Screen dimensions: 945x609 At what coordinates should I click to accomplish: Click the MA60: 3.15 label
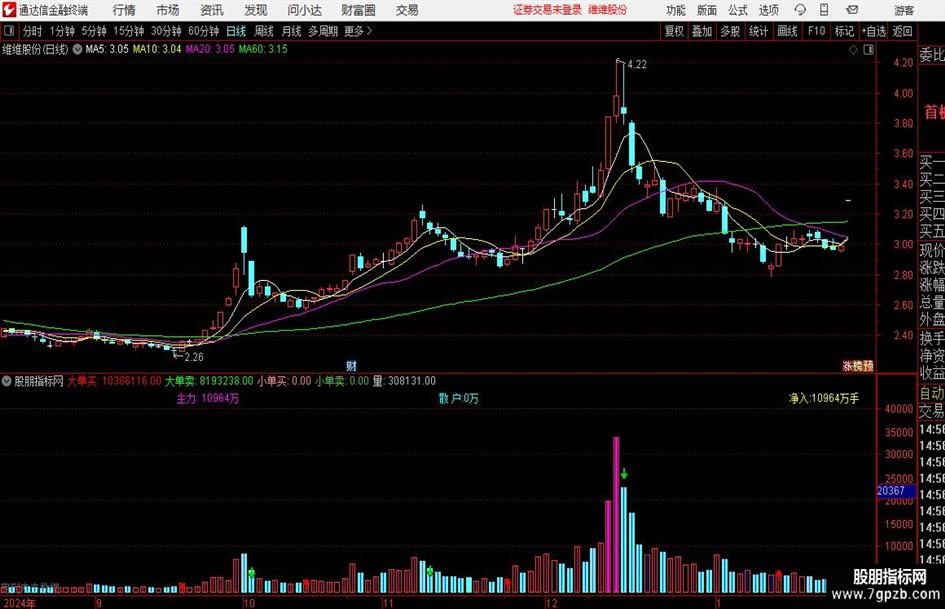[263, 49]
